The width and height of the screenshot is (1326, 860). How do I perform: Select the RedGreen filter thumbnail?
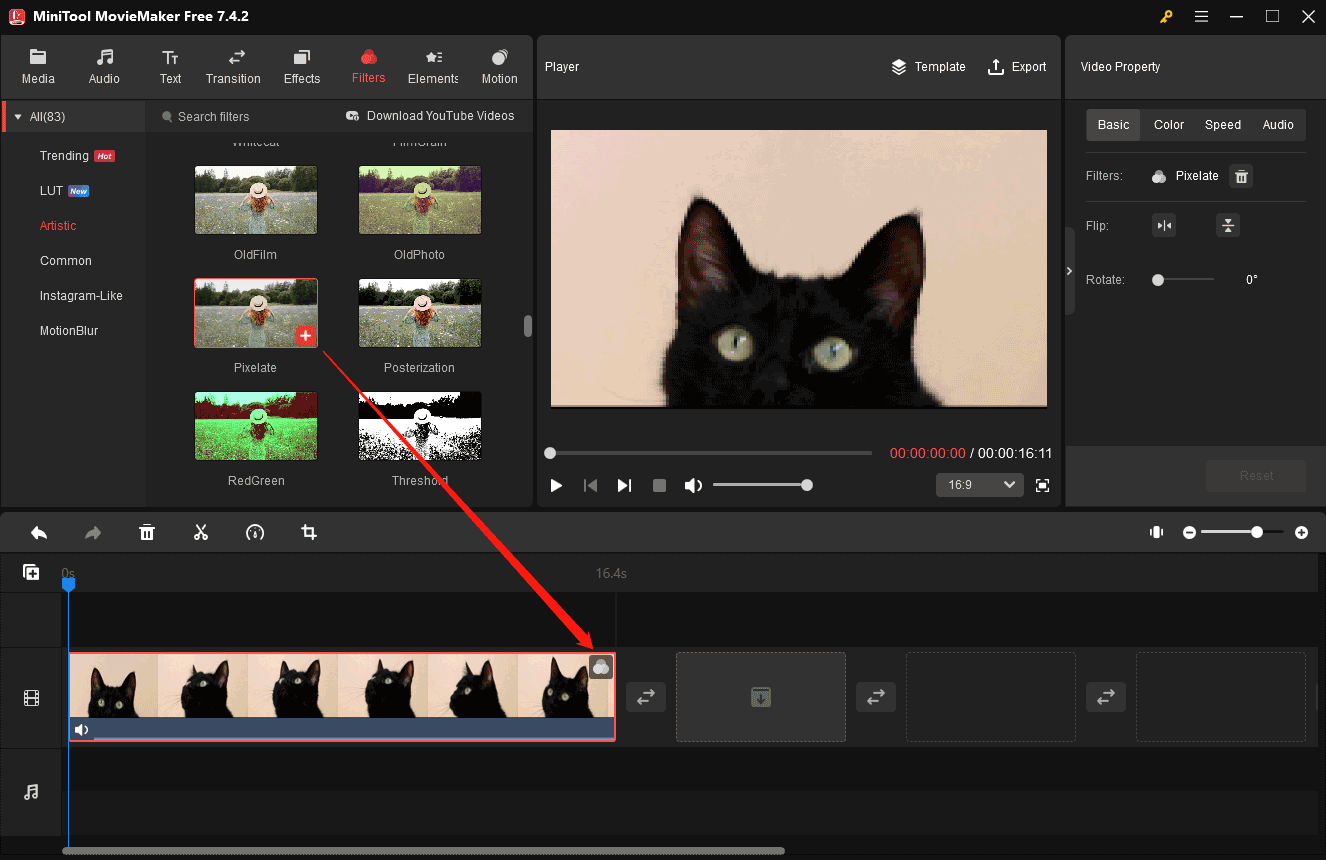[256, 426]
